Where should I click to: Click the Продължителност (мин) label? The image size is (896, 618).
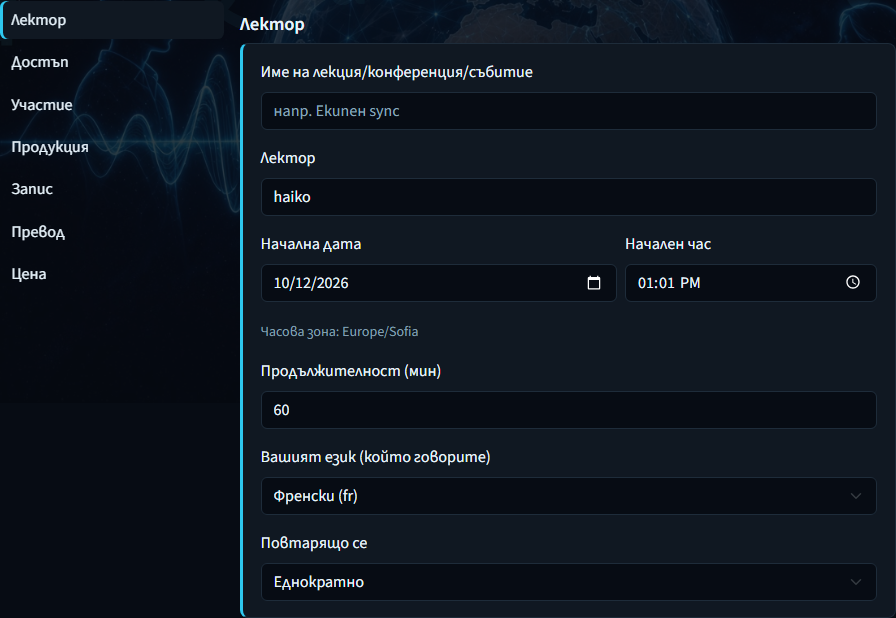[351, 371]
